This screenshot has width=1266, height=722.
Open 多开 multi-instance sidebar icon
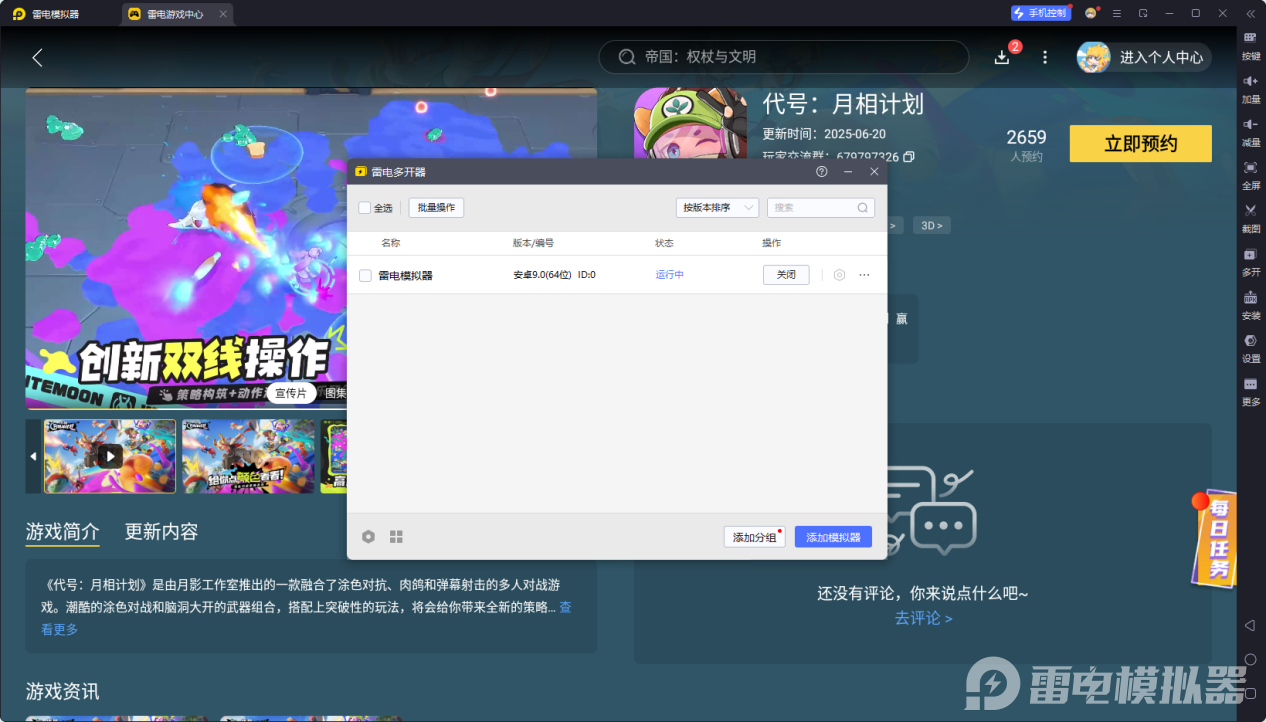coord(1250,261)
